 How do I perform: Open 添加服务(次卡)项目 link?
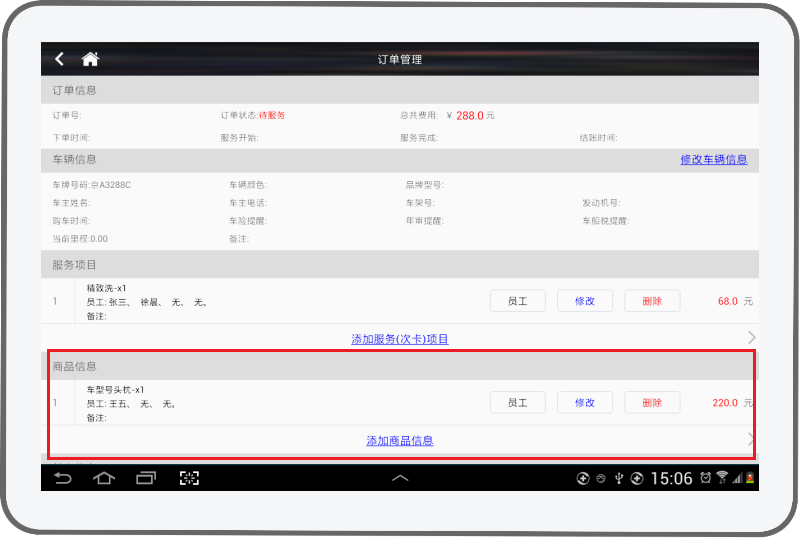click(x=400, y=339)
